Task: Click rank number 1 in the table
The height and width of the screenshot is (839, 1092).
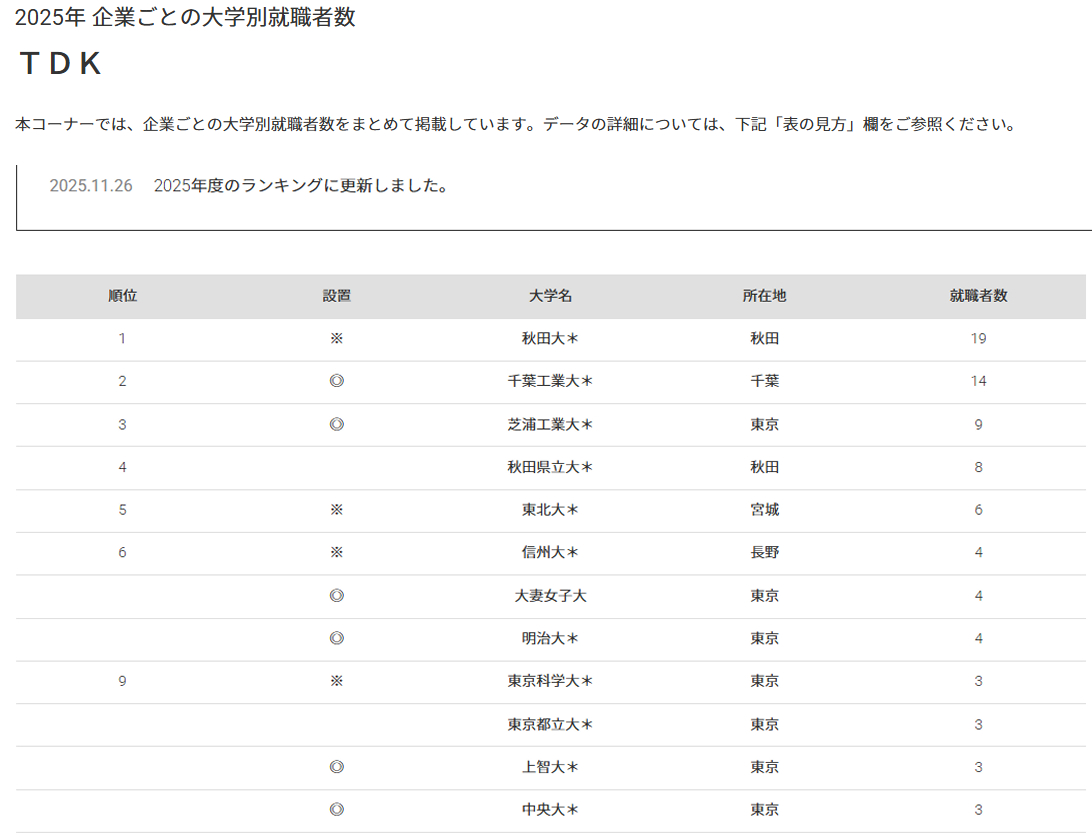Action: point(123,338)
